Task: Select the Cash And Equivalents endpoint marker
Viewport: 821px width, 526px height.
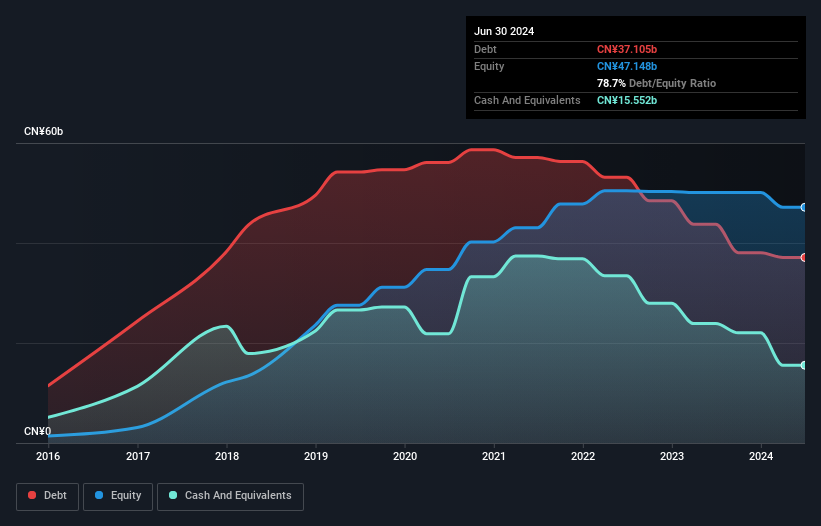Action: coord(804,365)
